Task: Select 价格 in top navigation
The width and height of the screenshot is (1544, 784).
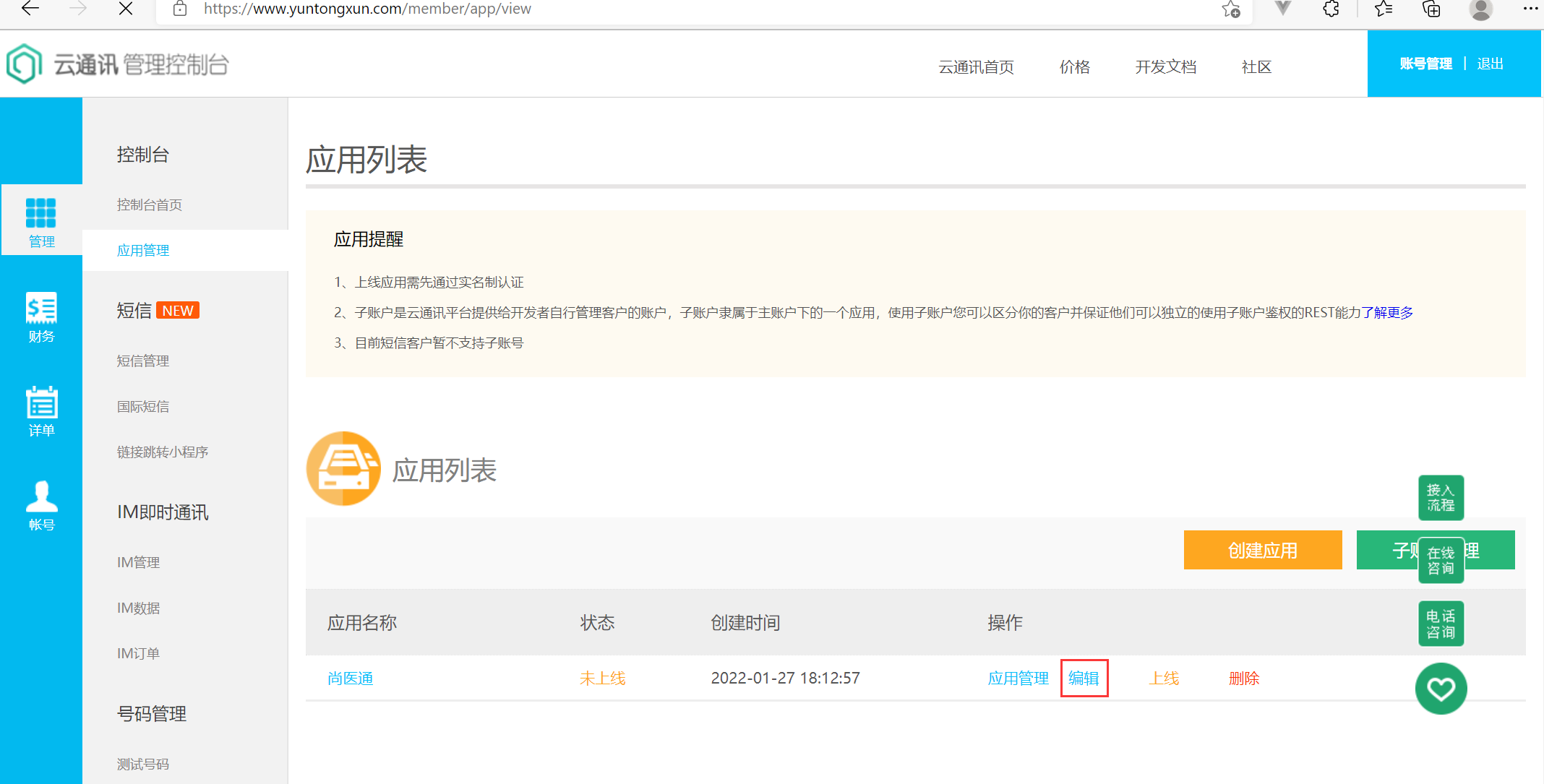Action: point(1074,67)
